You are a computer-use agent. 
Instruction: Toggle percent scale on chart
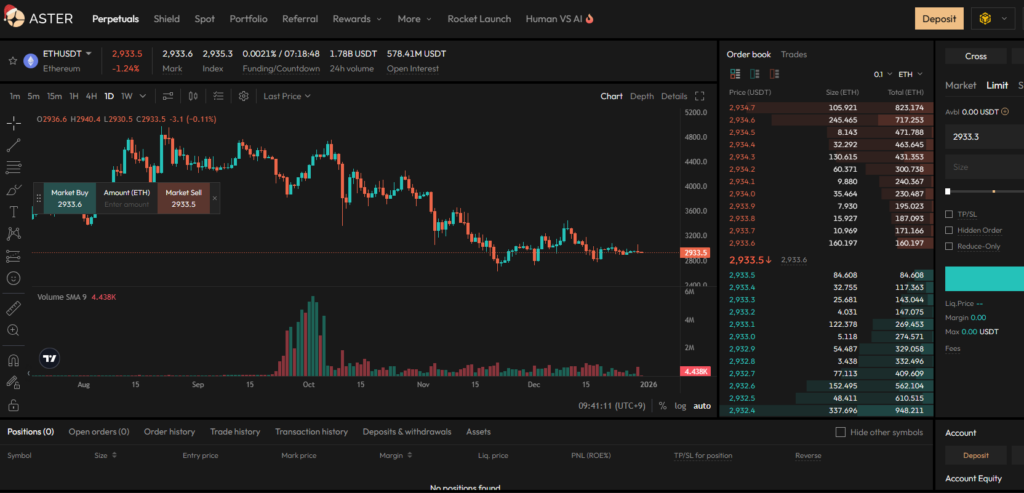tap(662, 406)
